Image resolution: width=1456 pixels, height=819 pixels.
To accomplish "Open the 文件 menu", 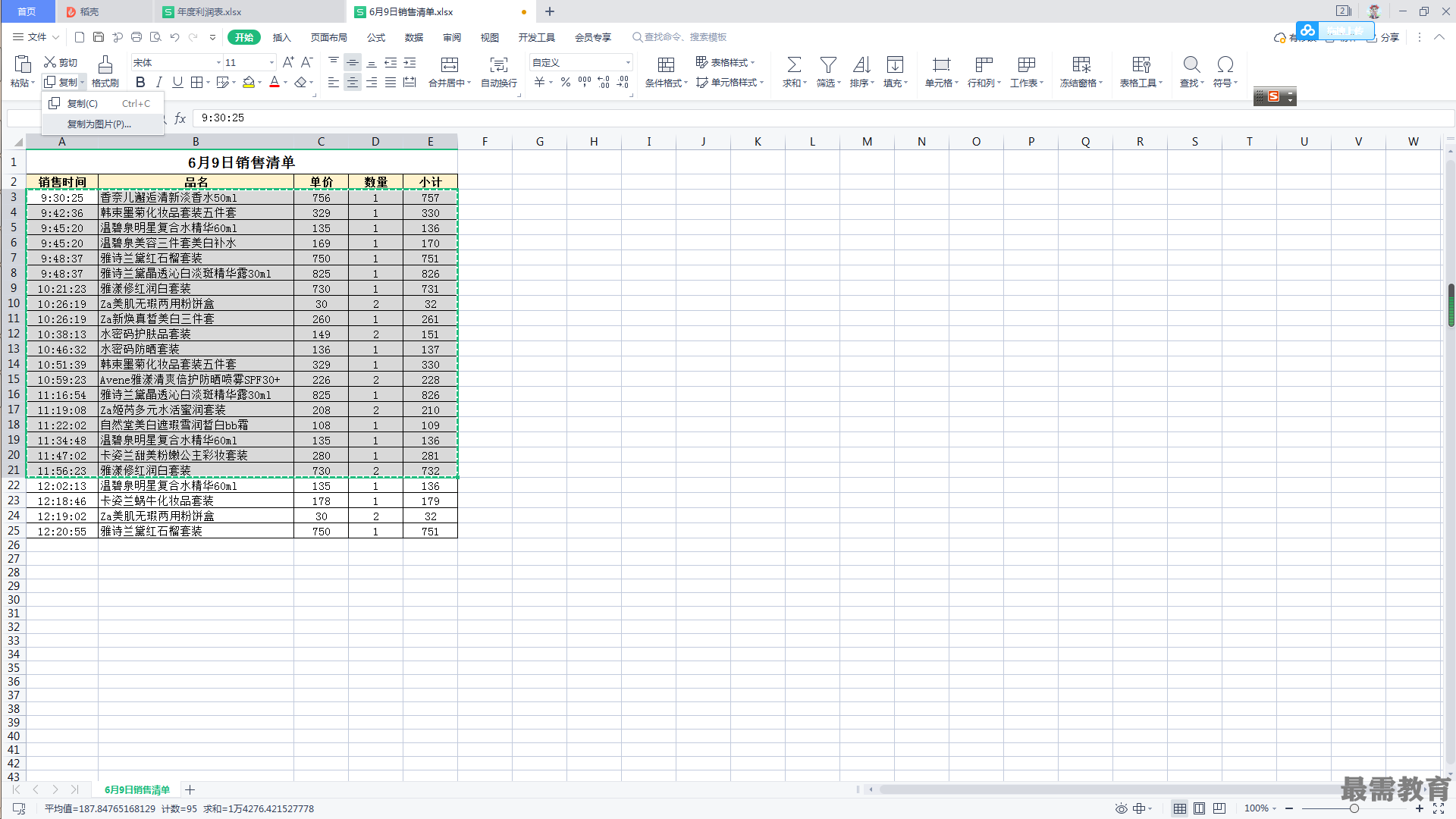I will (x=36, y=37).
